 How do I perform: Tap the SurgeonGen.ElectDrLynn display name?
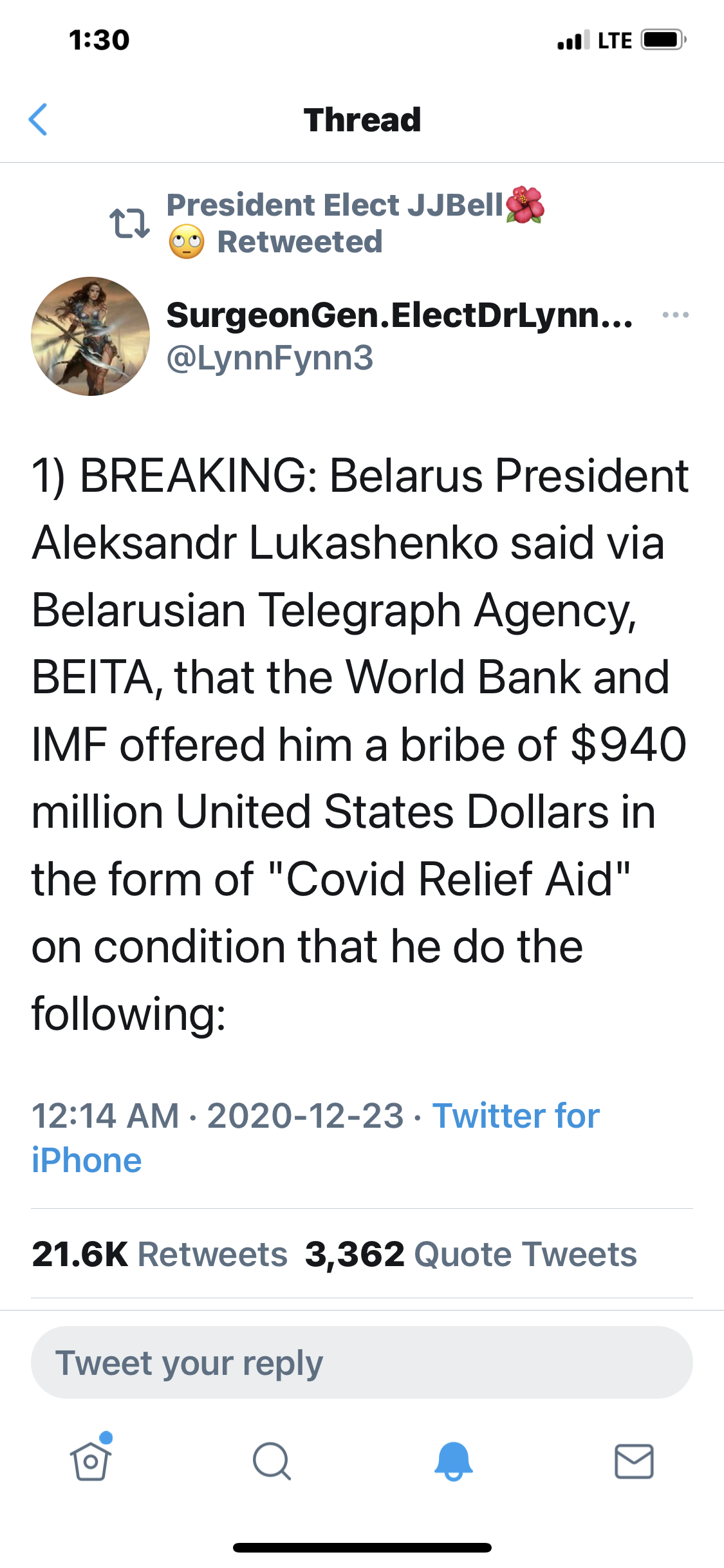pyautogui.click(x=399, y=315)
